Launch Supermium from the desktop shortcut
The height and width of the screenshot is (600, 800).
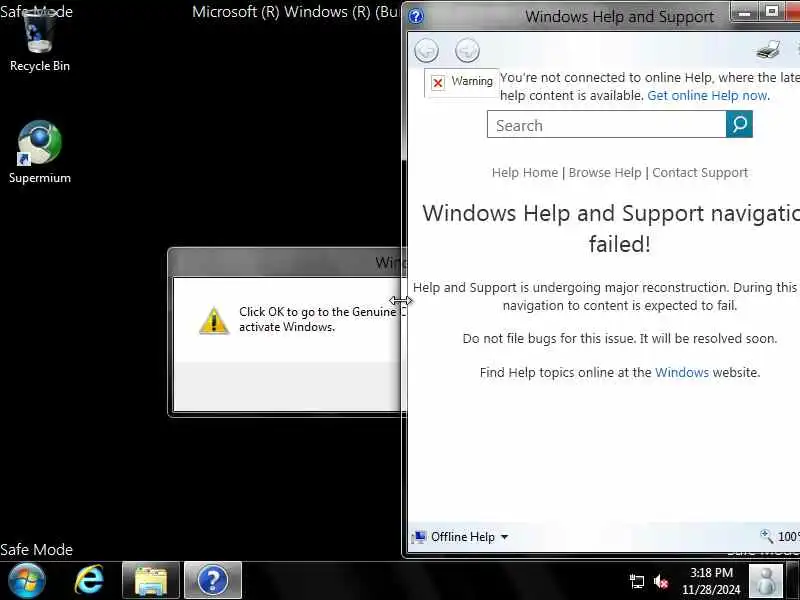click(39, 152)
